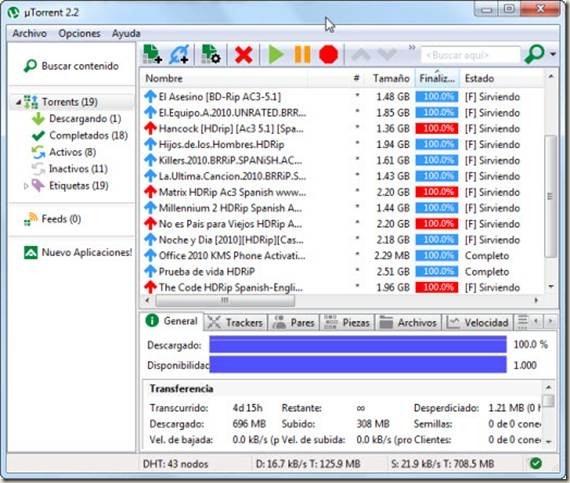Viewport: 570px width, 483px height.
Task: Open the search provider dropdown arrow
Action: 553,55
